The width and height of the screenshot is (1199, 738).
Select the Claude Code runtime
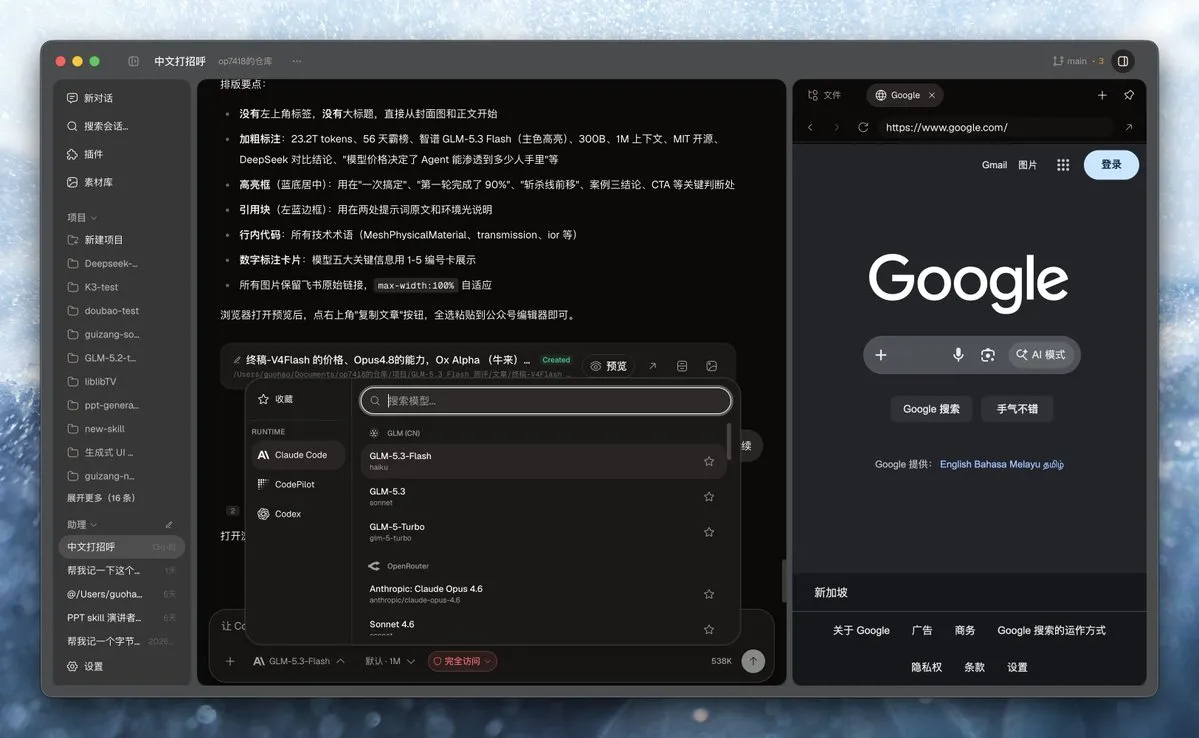pyautogui.click(x=297, y=455)
